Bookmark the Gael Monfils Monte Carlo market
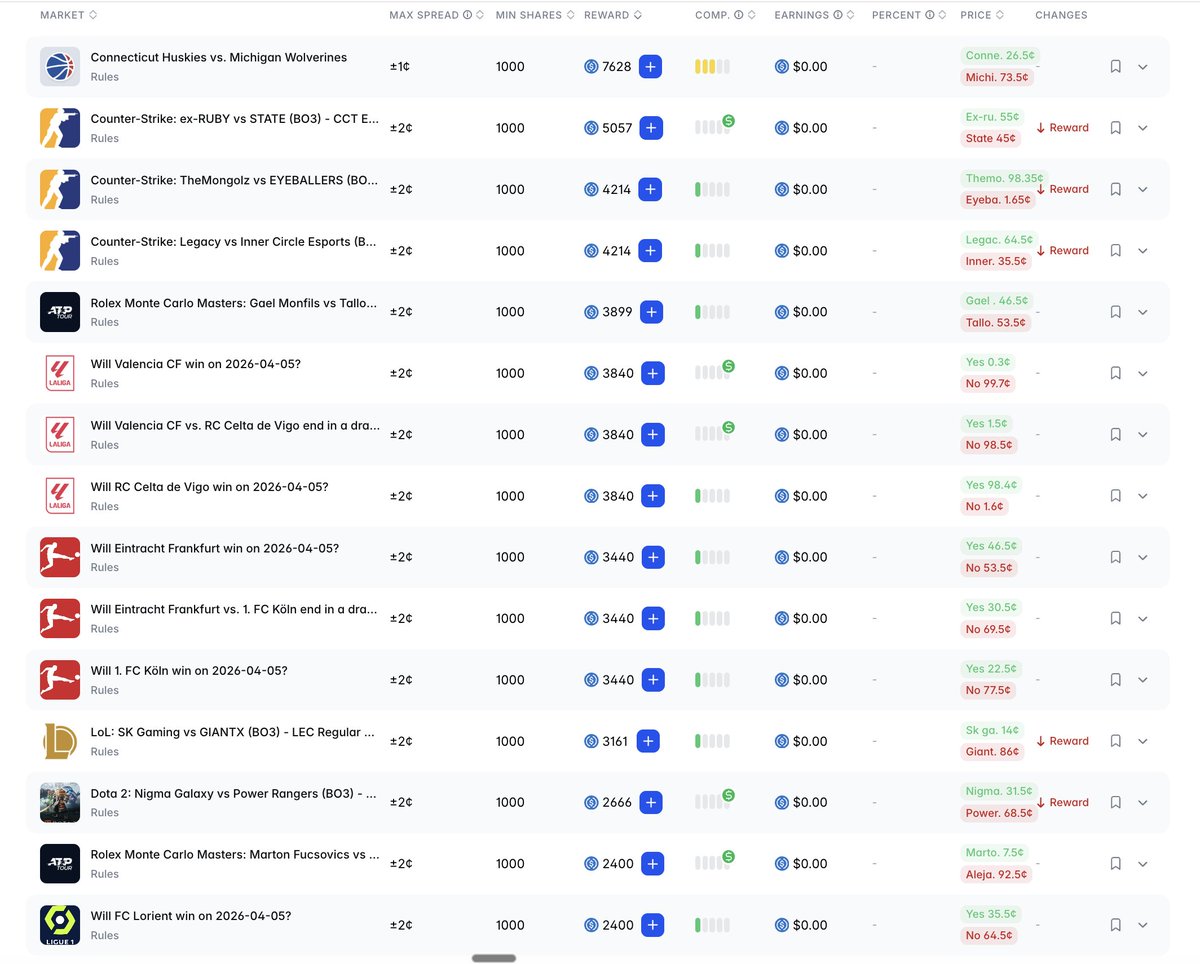The width and height of the screenshot is (1200, 964). click(x=1115, y=312)
